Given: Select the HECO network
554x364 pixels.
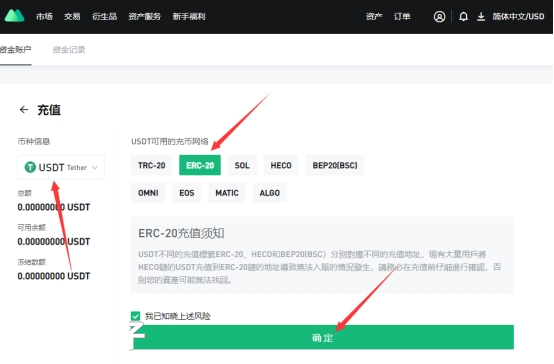Looking at the screenshot, I should point(281,165).
